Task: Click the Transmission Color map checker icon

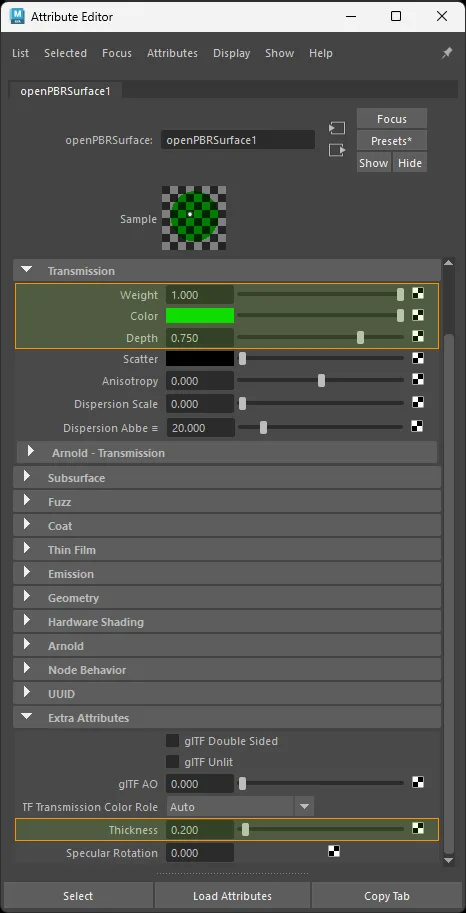Action: (x=418, y=315)
